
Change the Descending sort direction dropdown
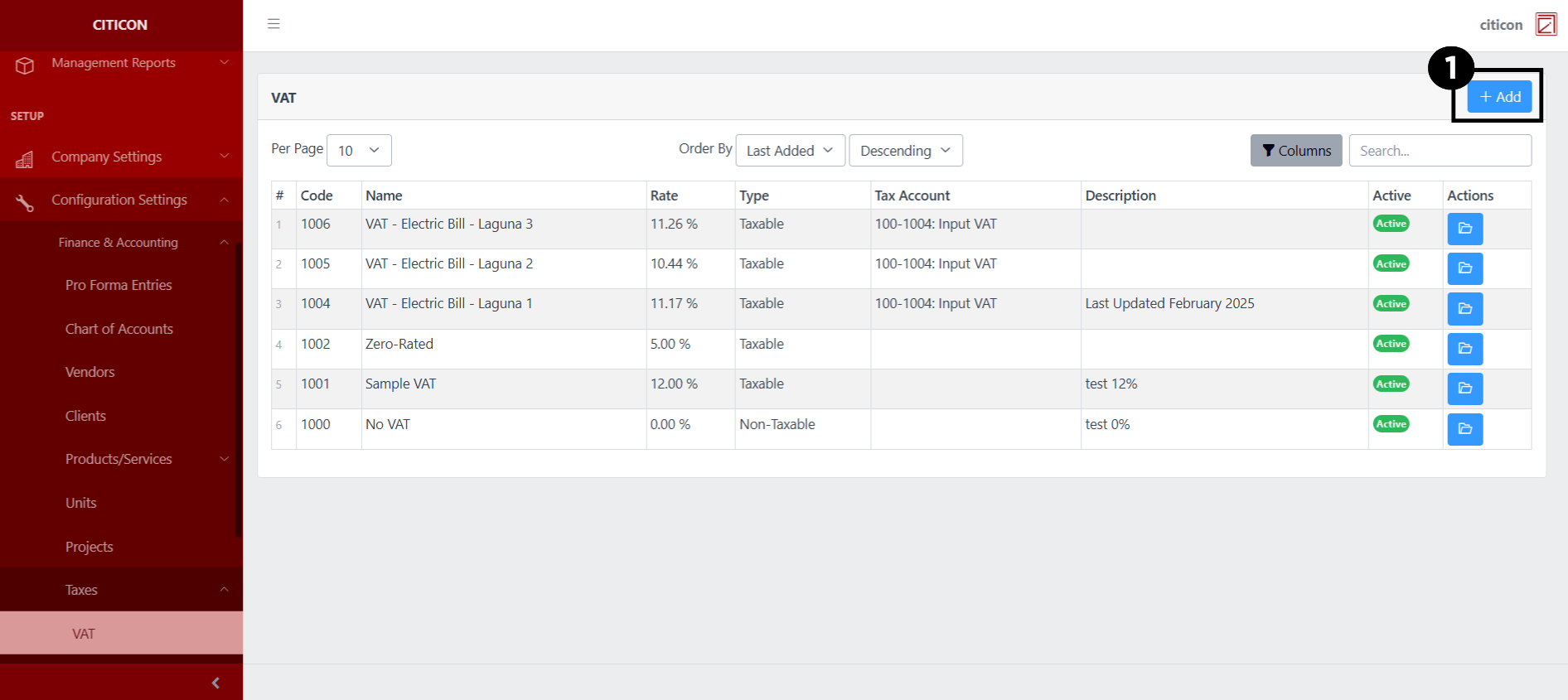905,151
